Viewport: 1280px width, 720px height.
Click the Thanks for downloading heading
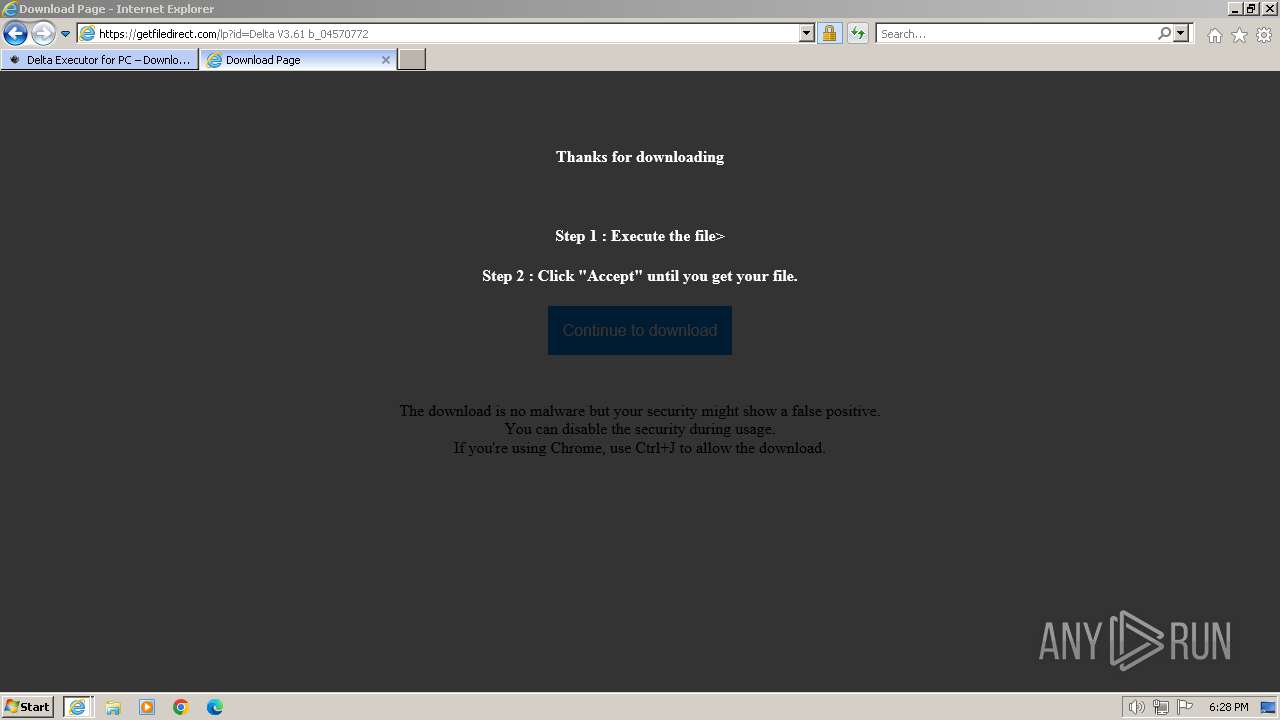pos(640,157)
